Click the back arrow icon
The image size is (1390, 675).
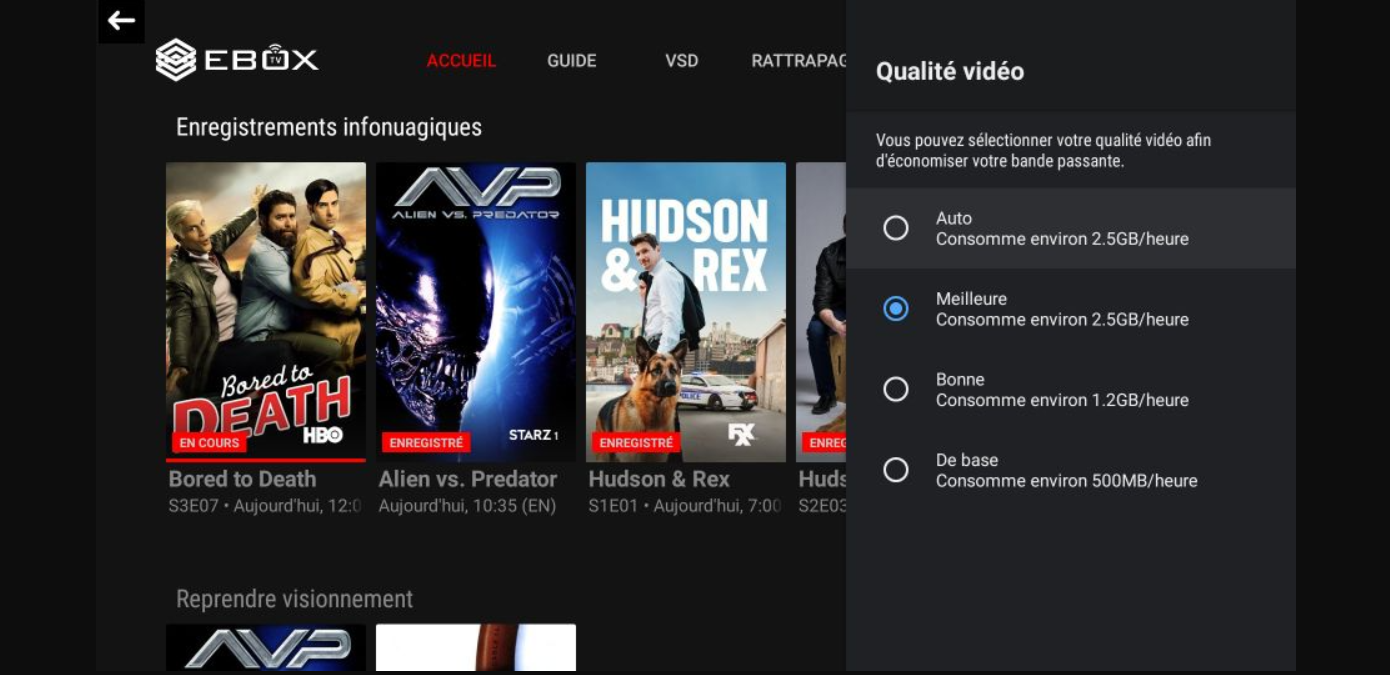pyautogui.click(x=120, y=20)
